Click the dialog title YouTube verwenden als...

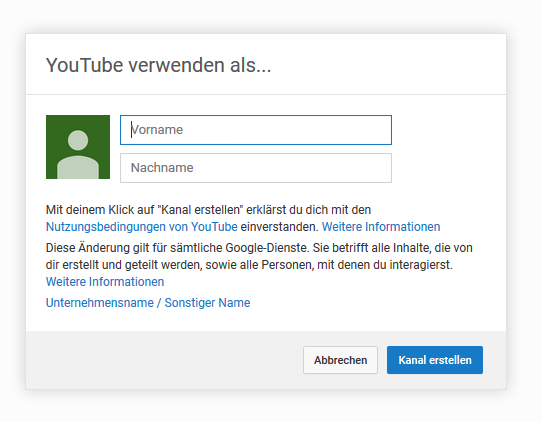(158, 65)
